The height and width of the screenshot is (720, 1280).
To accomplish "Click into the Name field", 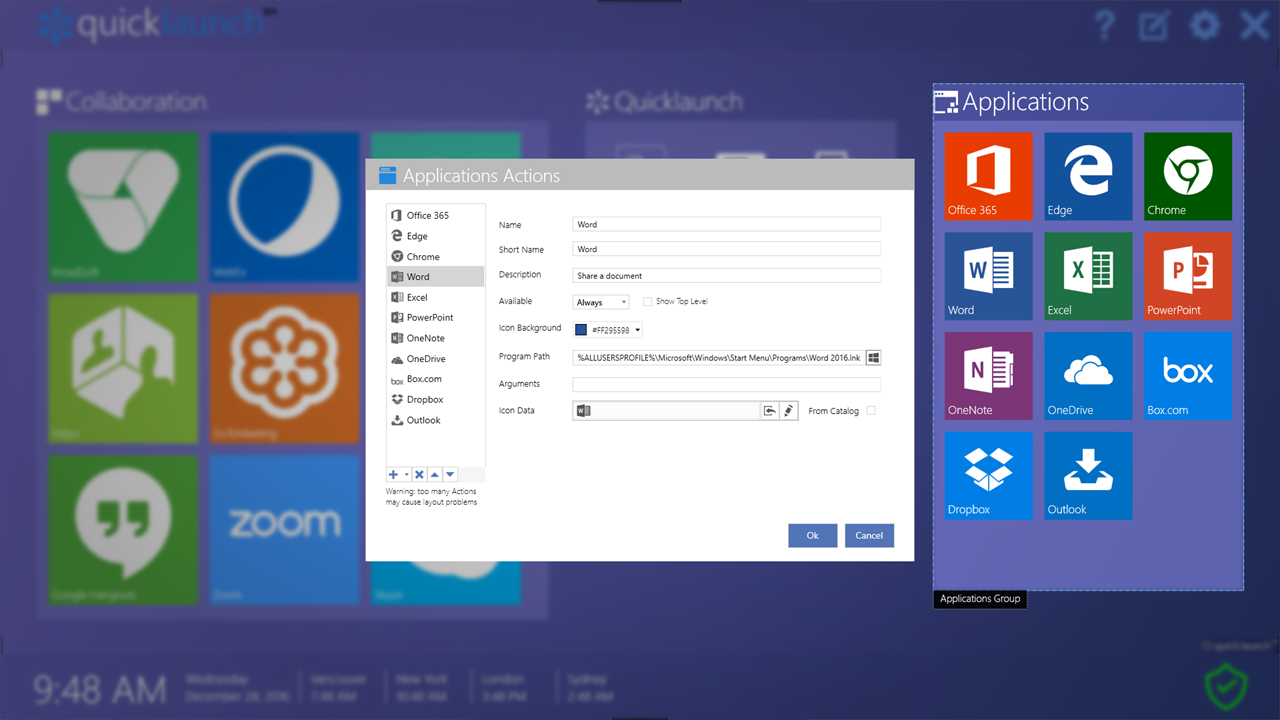I will (x=727, y=224).
